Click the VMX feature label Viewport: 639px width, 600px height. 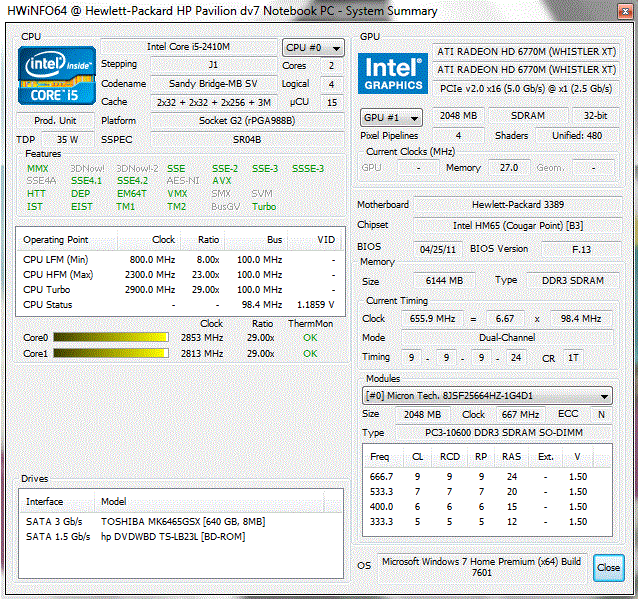(x=177, y=194)
